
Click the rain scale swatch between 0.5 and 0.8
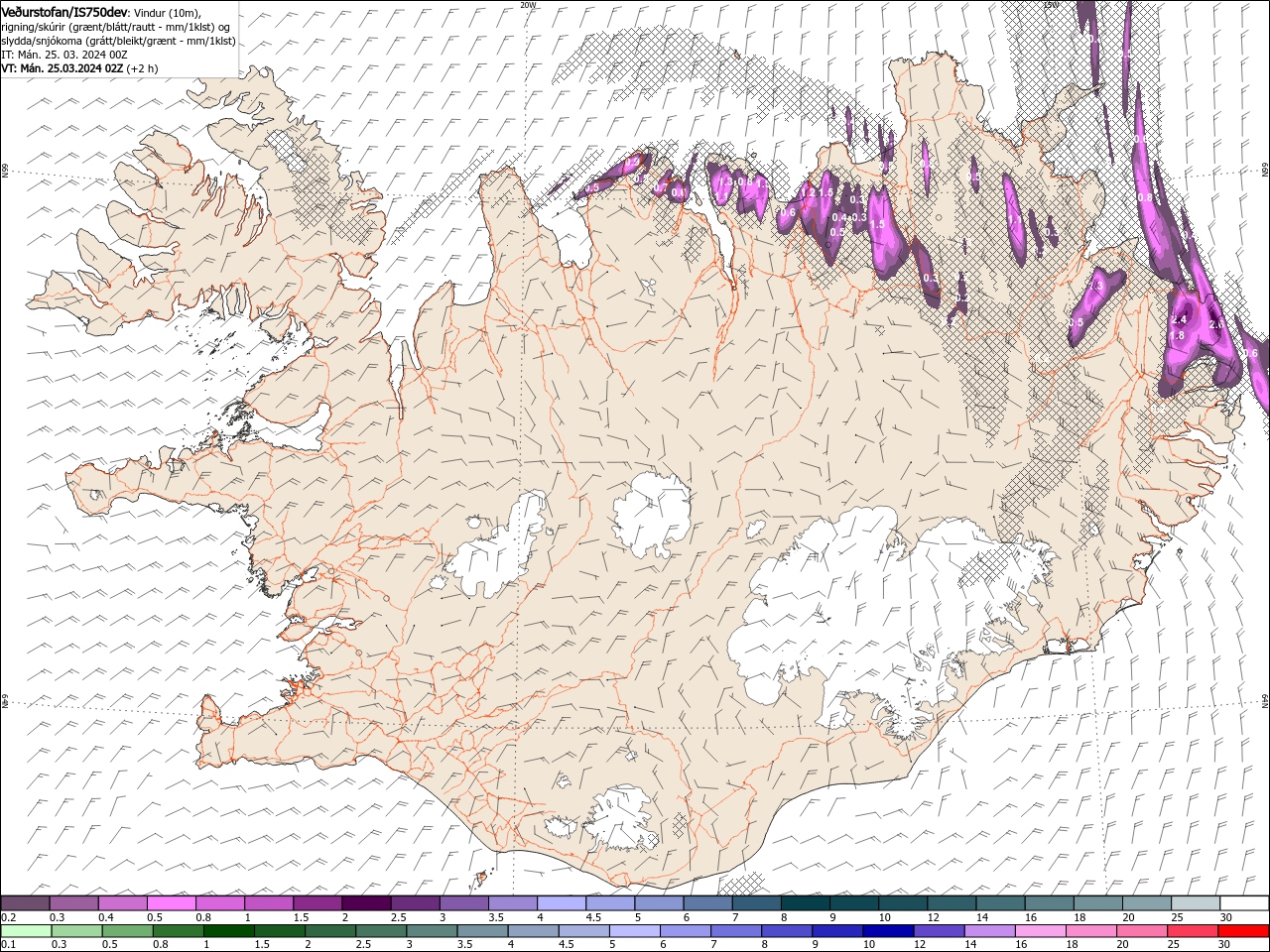[x=128, y=931]
